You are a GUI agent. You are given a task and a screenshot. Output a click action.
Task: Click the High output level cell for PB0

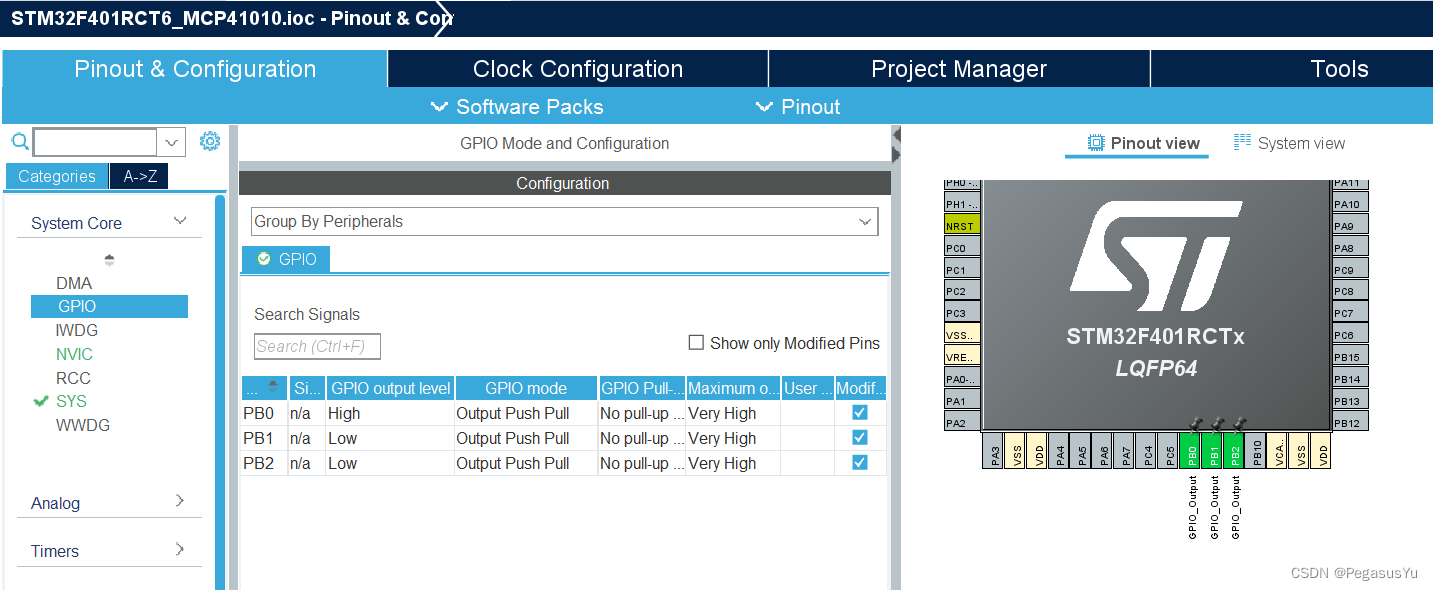(390, 413)
